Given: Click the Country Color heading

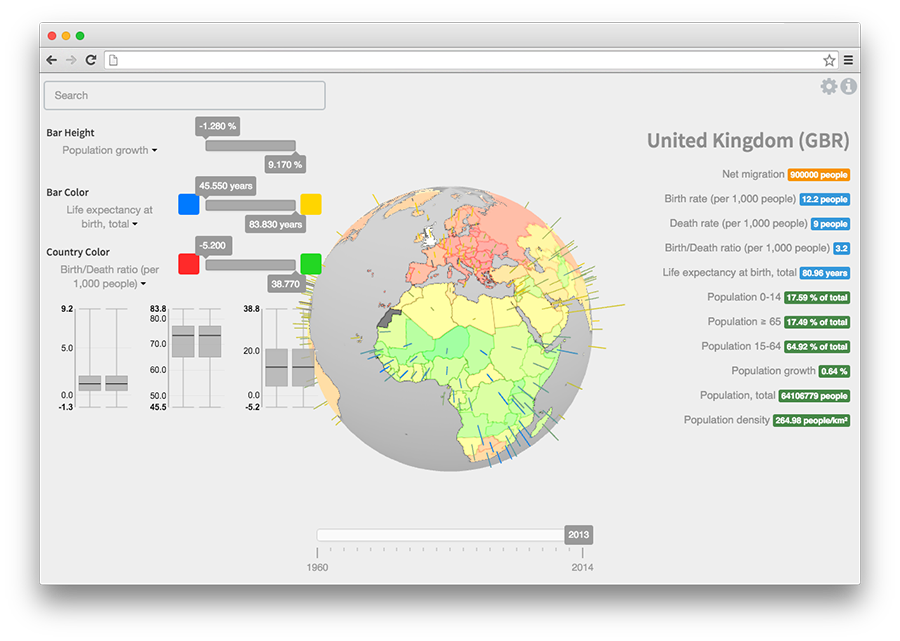Looking at the screenshot, I should pos(78,252).
